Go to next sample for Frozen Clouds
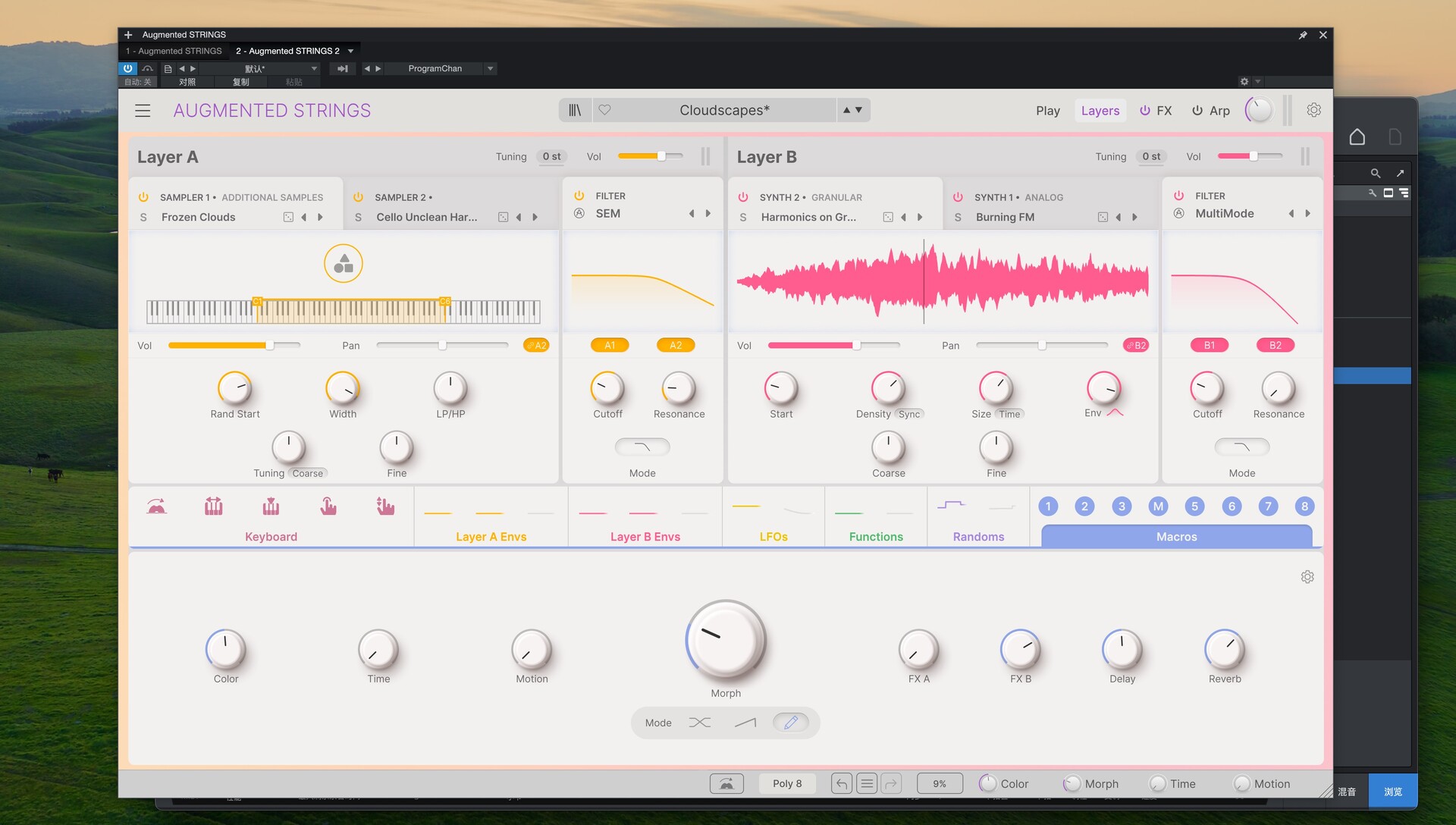Viewport: 1456px width, 825px height. coord(320,217)
